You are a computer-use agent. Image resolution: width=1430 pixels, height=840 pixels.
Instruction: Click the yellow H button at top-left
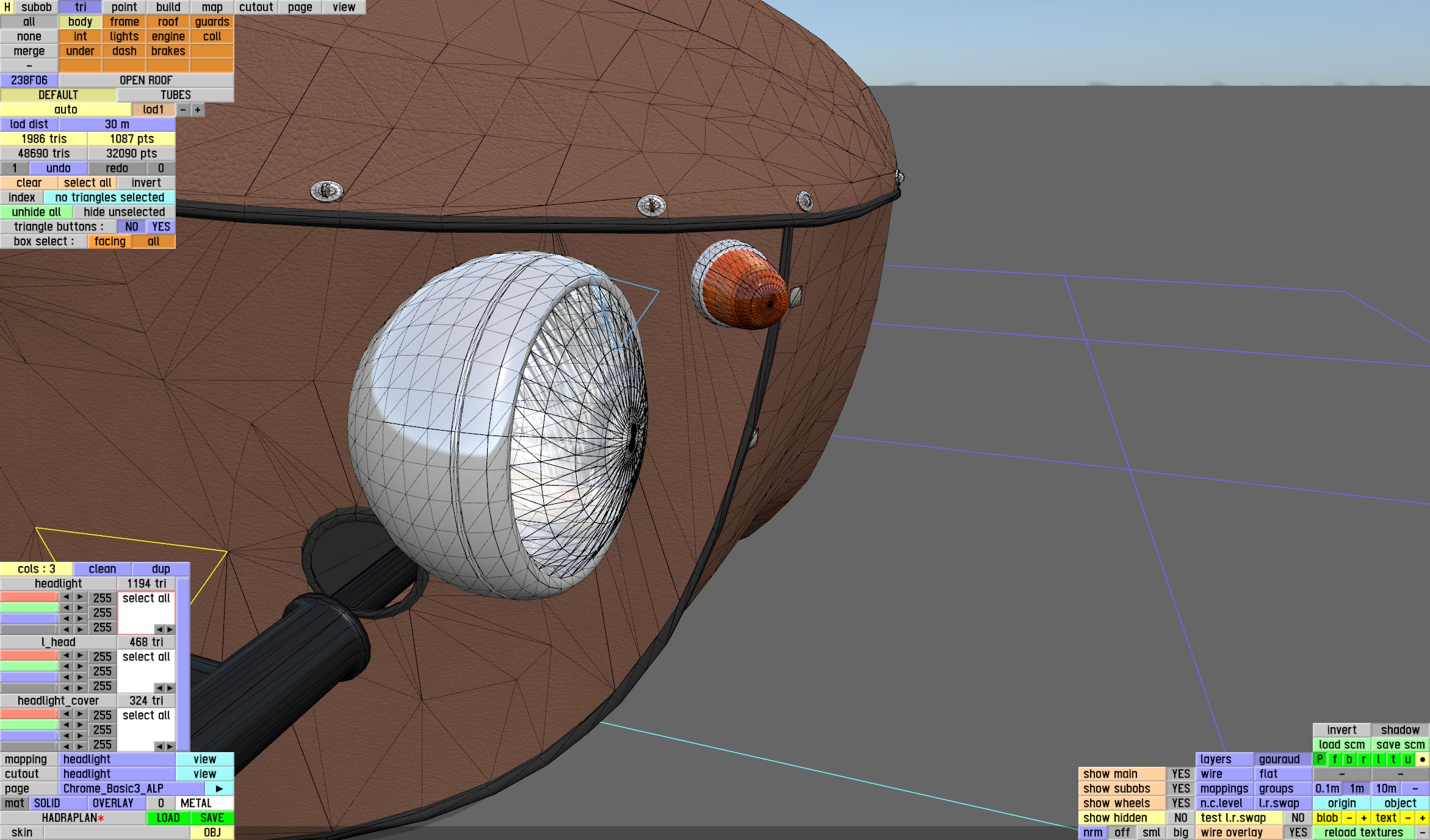point(7,7)
